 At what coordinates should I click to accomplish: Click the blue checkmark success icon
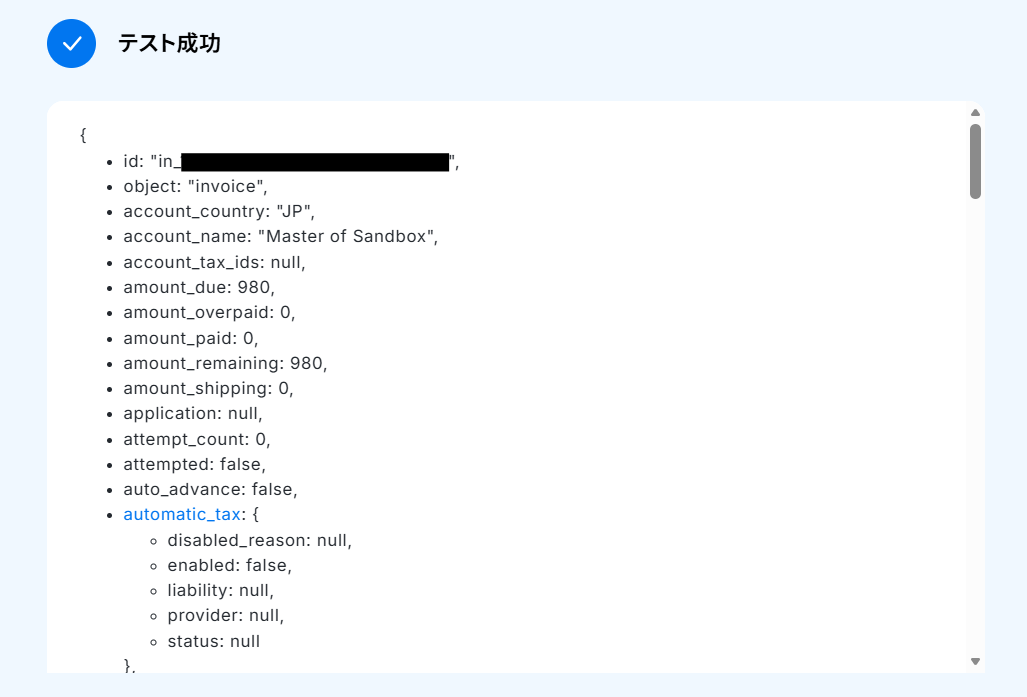[x=71, y=43]
